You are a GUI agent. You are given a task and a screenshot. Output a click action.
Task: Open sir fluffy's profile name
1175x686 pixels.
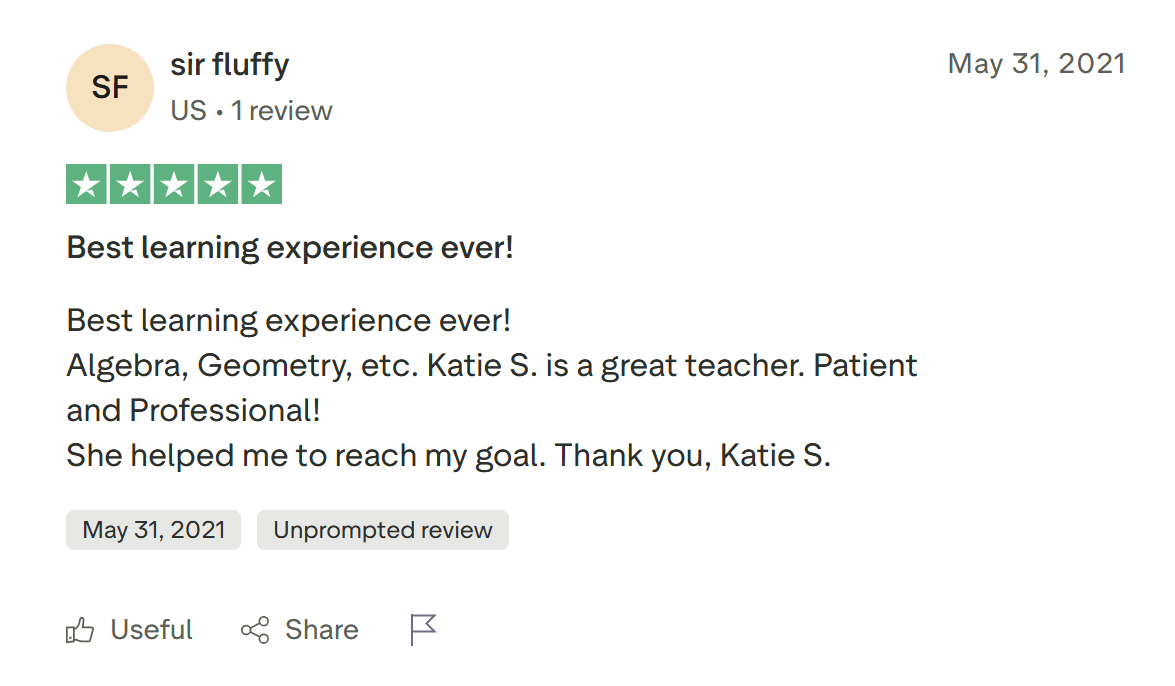pyautogui.click(x=230, y=64)
